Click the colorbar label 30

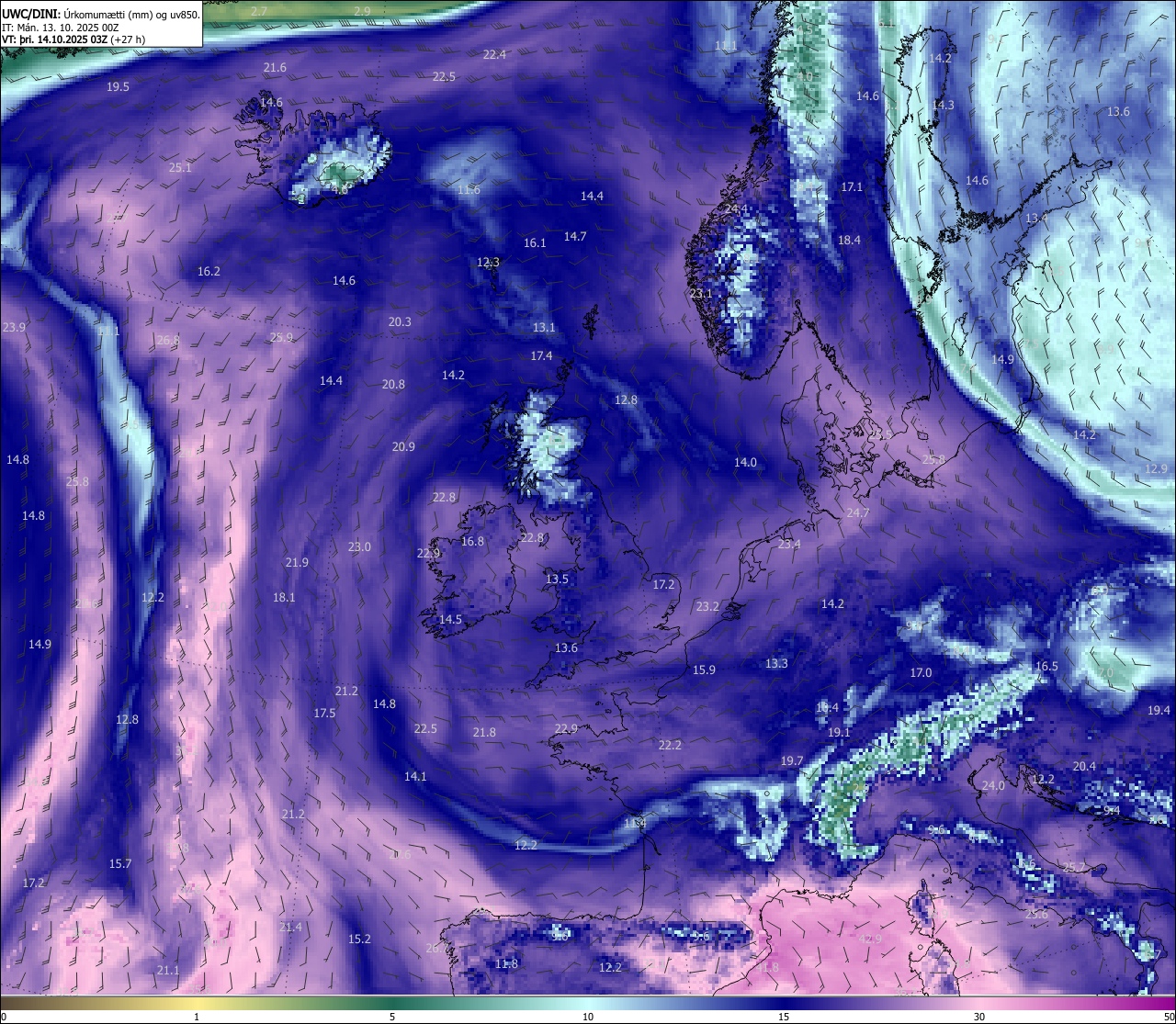tap(979, 1017)
